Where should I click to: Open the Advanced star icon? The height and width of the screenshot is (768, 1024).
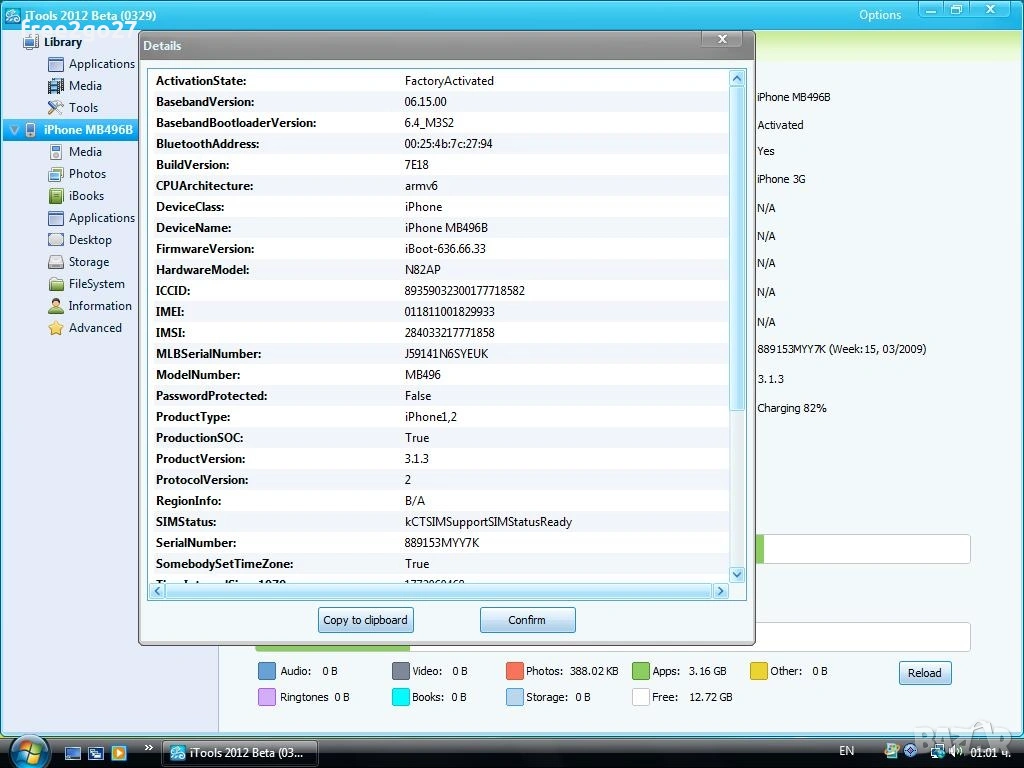click(56, 328)
